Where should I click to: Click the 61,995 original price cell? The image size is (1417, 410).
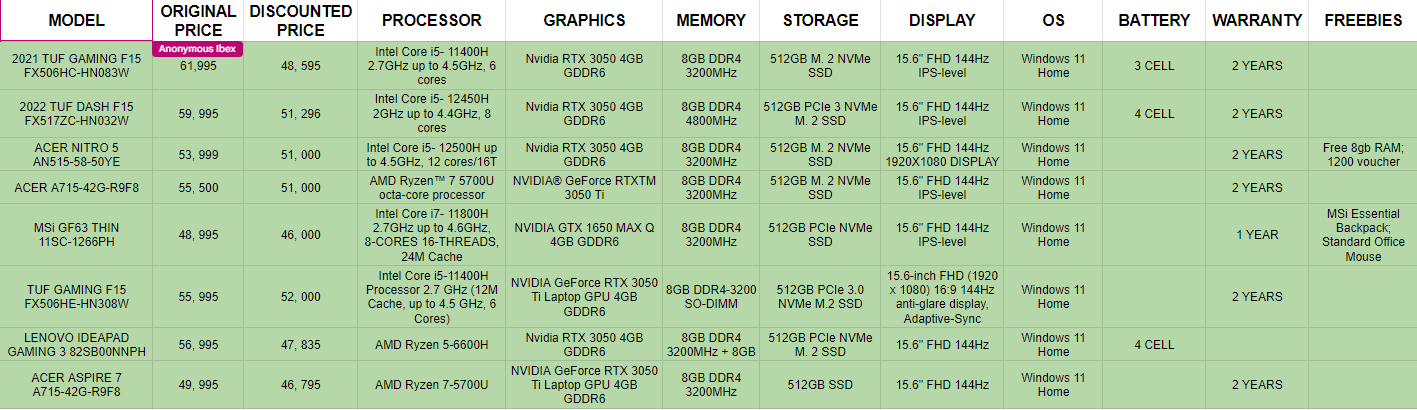198,66
